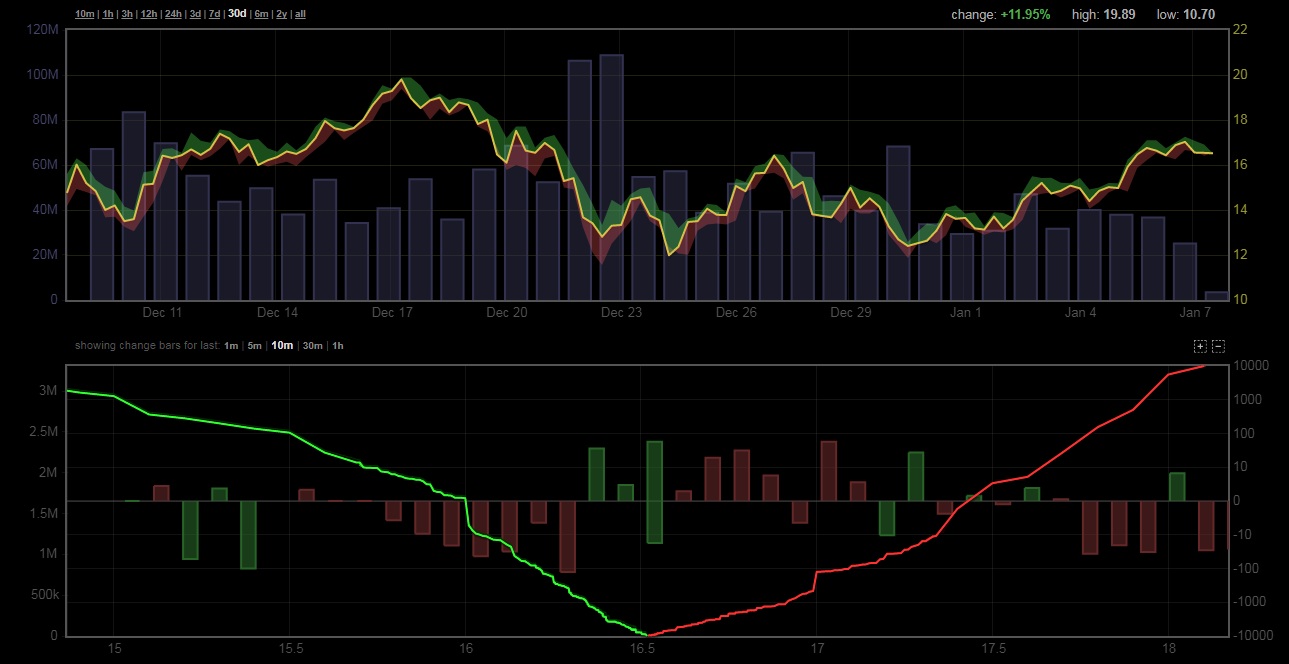
Task: Choose the 12h time range
Action: pos(148,14)
